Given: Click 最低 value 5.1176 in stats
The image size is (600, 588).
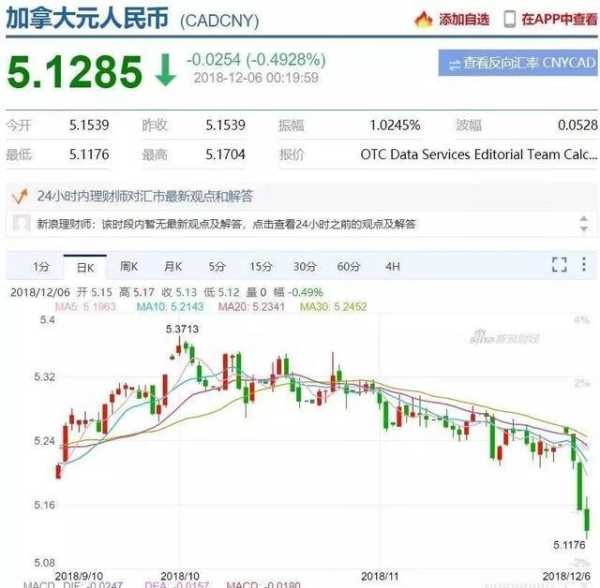Looking at the screenshot, I should coord(89,155).
